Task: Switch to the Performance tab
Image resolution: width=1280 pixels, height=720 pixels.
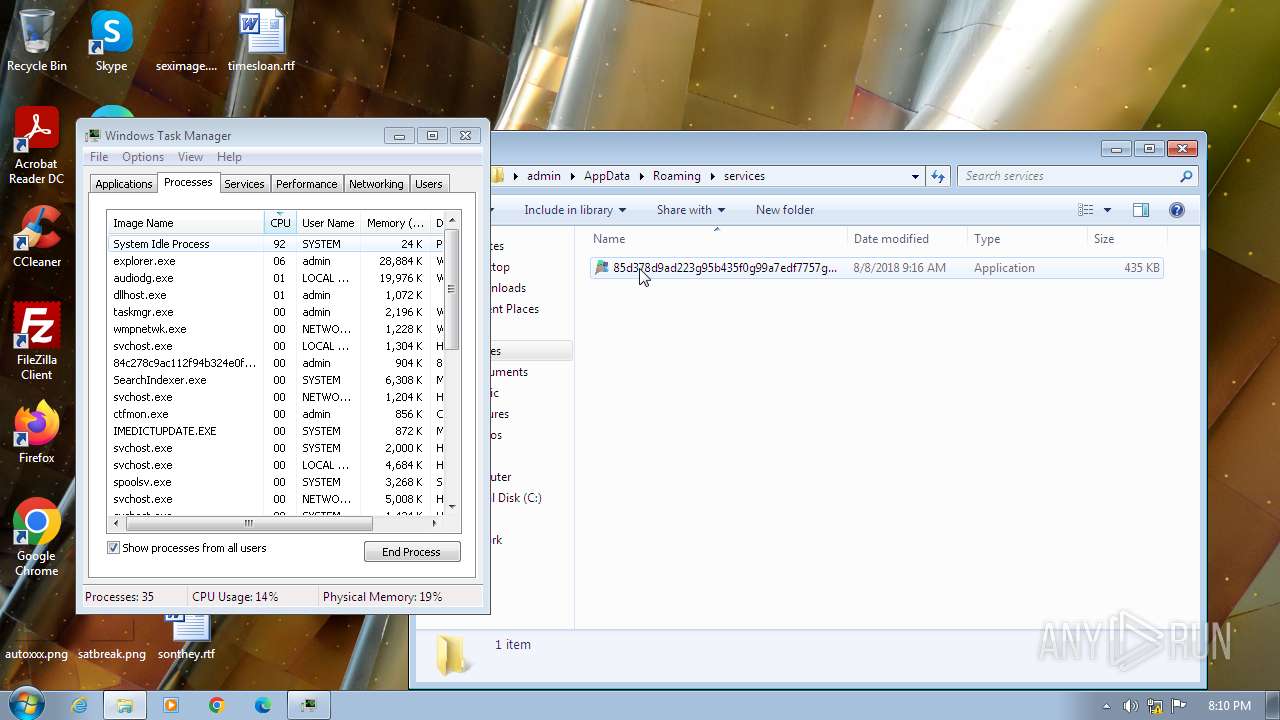Action: pos(307,184)
